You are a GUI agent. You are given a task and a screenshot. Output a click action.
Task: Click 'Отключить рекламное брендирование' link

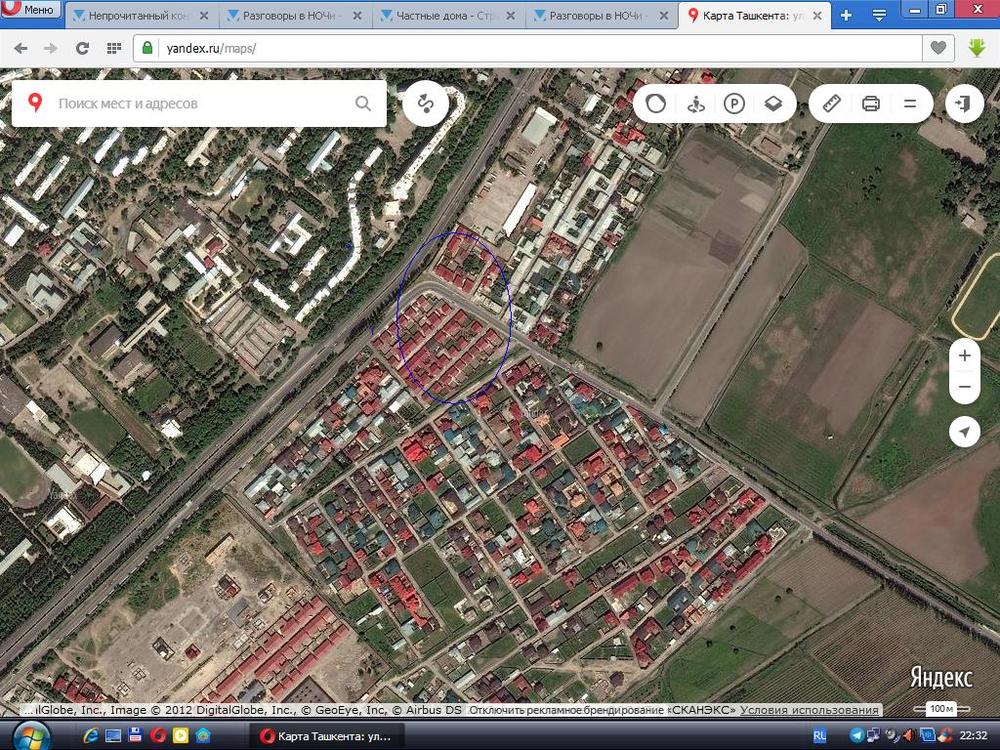point(602,710)
